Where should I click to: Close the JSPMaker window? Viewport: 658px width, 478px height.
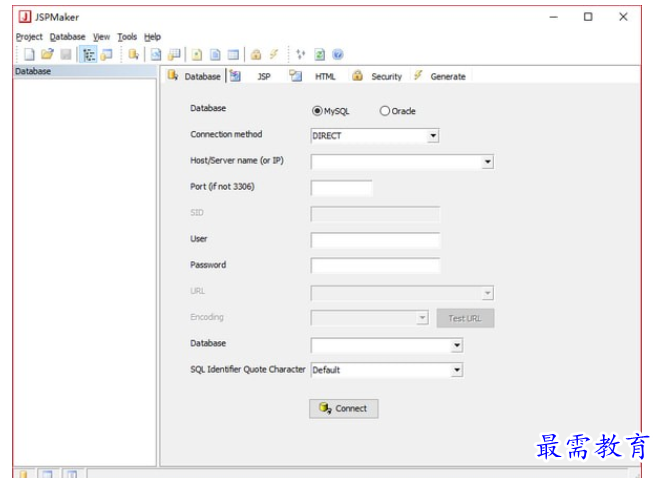point(623,17)
